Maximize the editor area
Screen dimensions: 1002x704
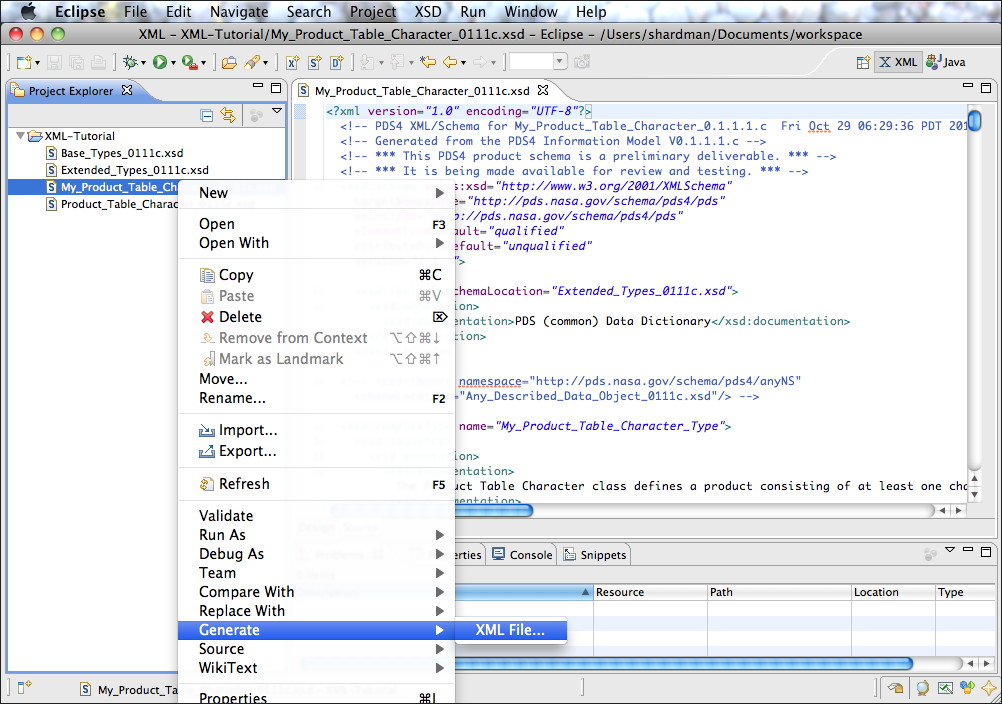click(x=986, y=88)
